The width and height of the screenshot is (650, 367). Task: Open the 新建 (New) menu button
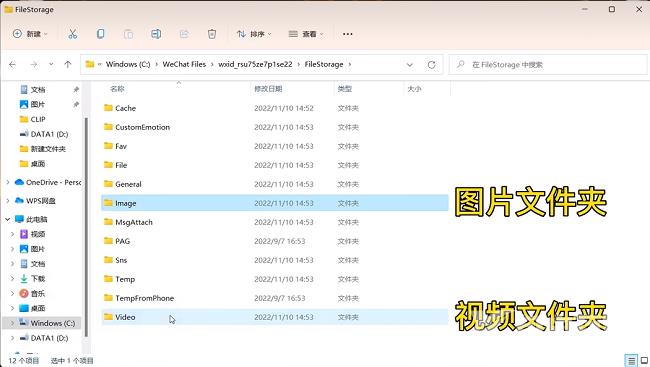(x=30, y=34)
